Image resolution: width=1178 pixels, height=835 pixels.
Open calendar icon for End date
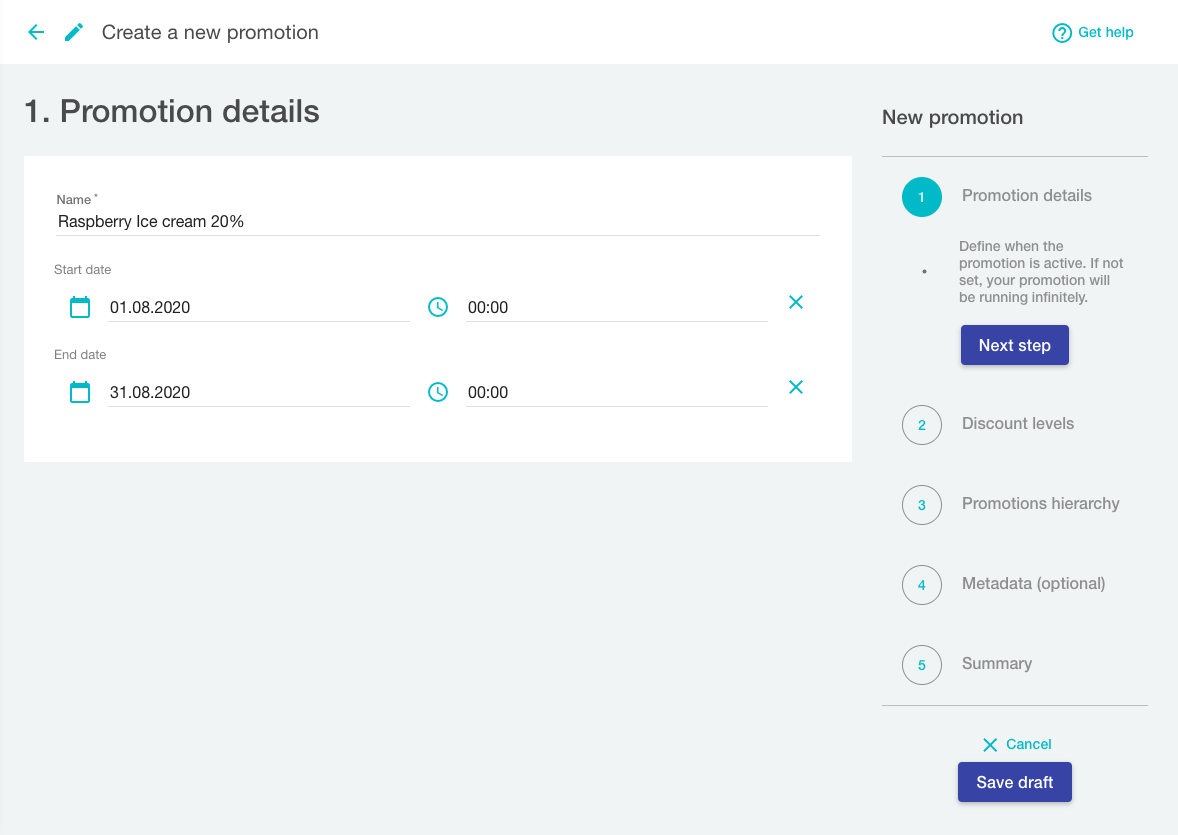click(80, 392)
